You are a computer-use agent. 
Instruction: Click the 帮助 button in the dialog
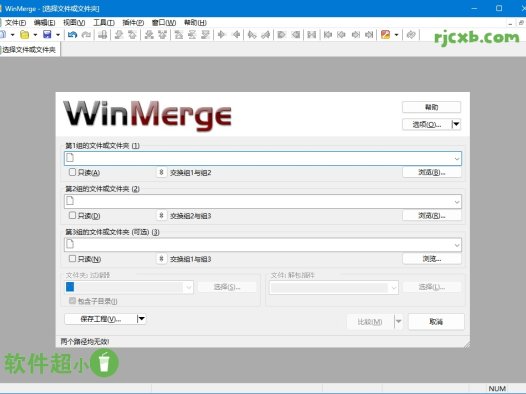(431, 107)
